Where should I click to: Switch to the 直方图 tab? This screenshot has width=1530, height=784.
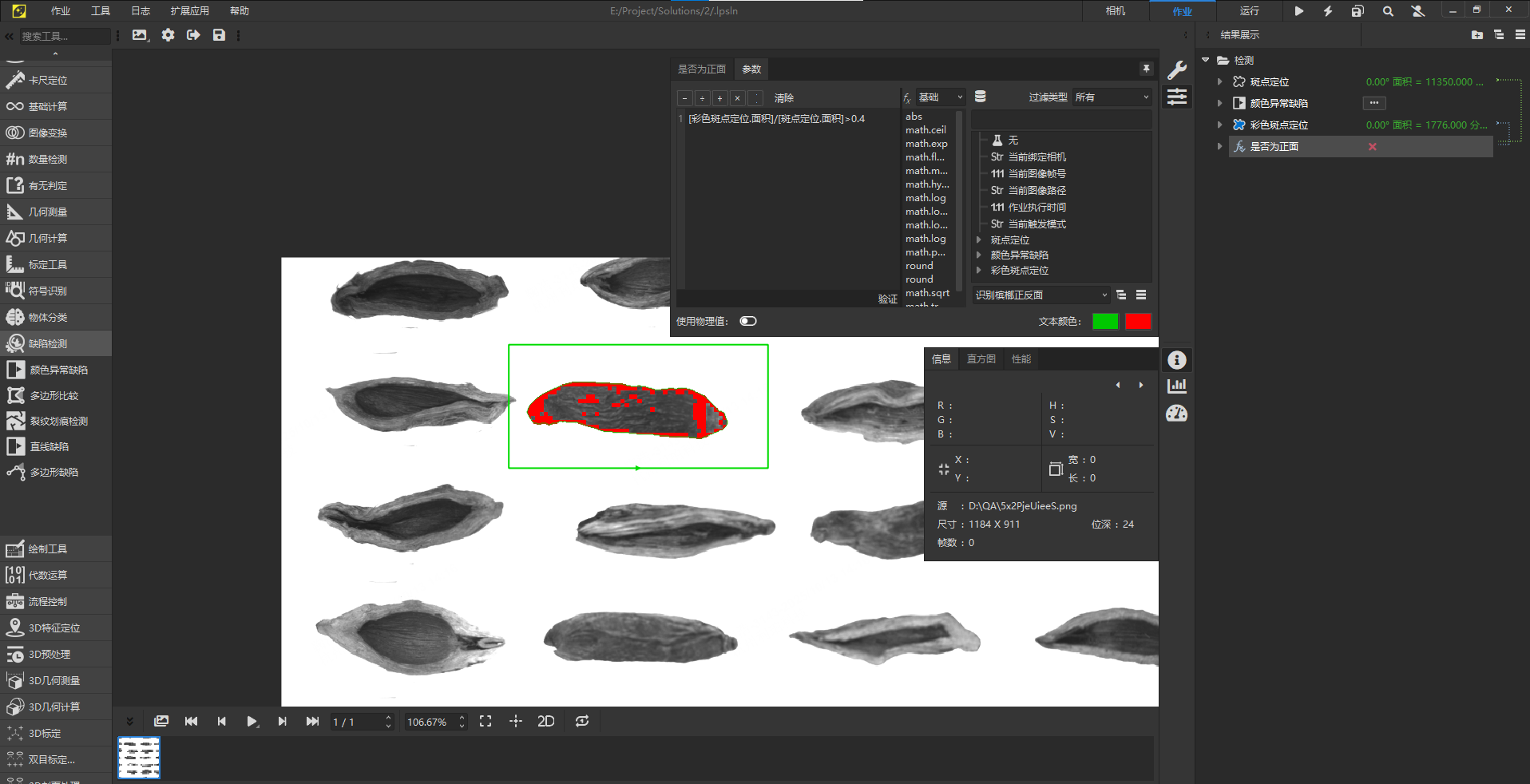pos(981,359)
